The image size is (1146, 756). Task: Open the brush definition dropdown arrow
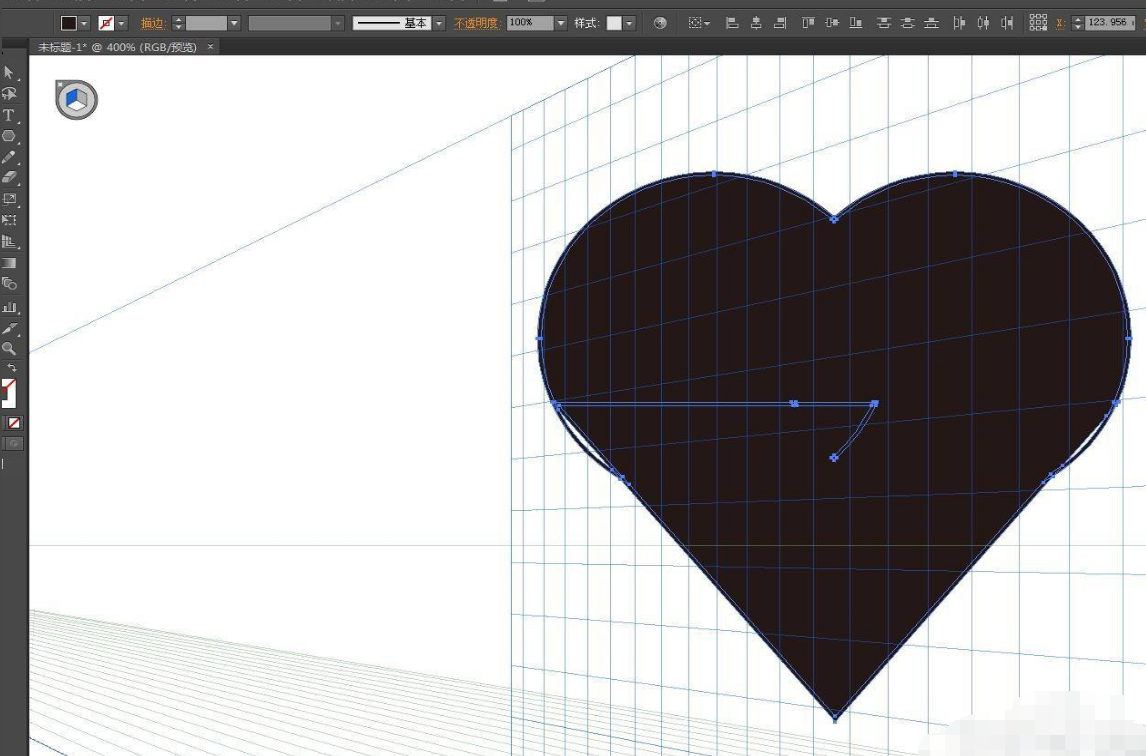(439, 23)
